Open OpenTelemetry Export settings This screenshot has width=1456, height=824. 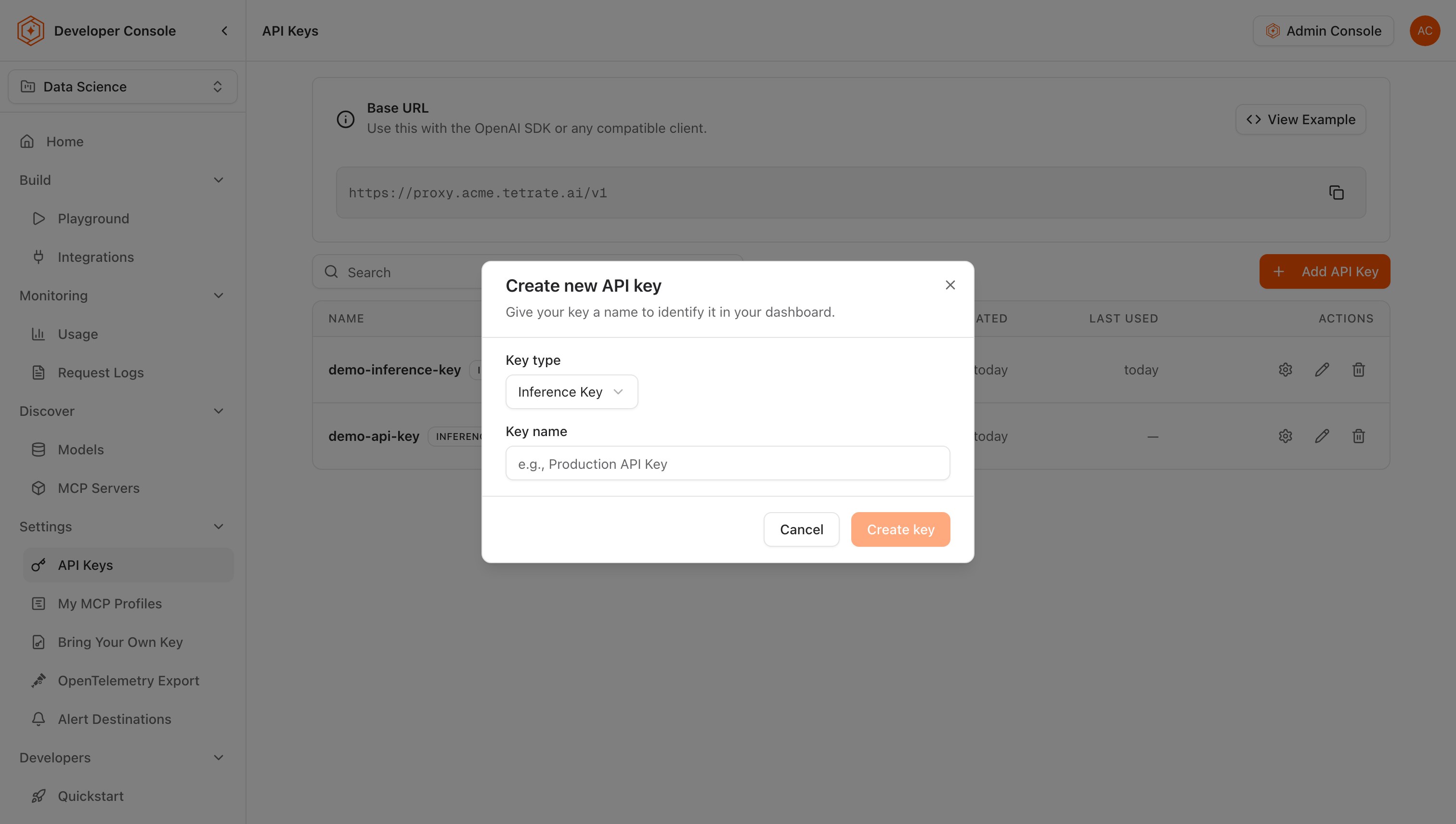click(x=128, y=680)
